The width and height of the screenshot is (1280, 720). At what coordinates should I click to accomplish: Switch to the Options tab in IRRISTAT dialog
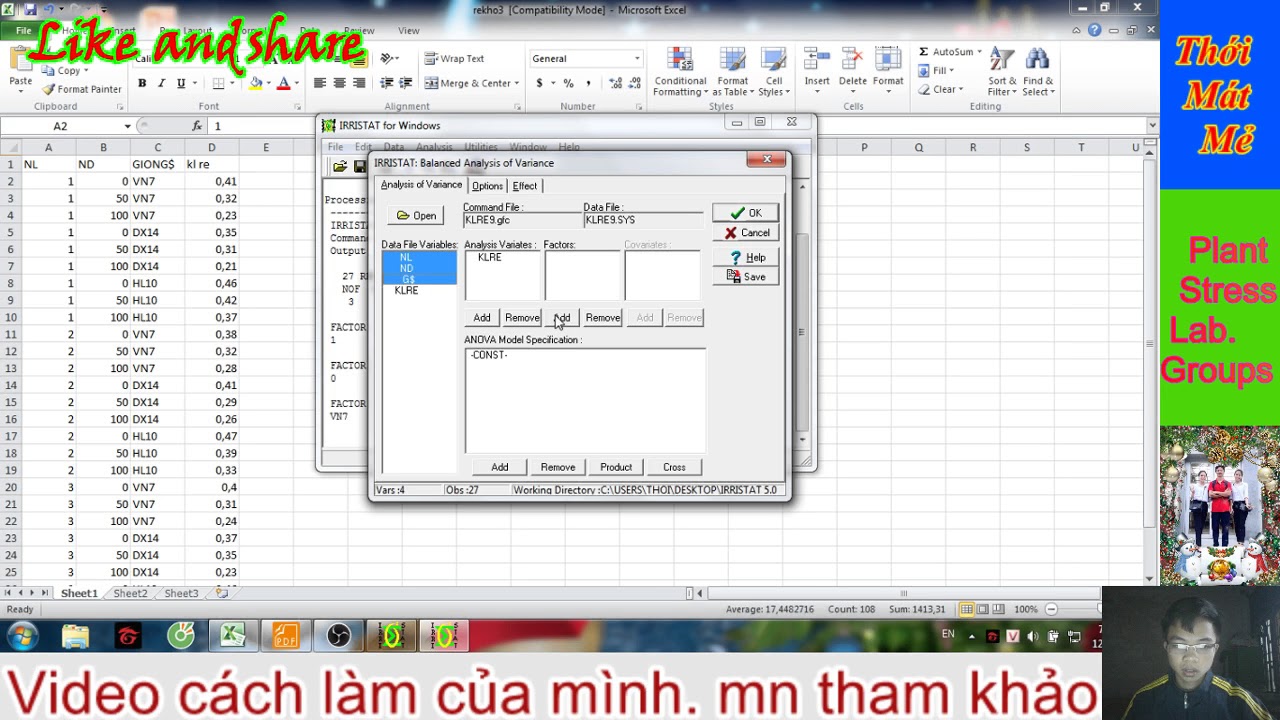487,186
